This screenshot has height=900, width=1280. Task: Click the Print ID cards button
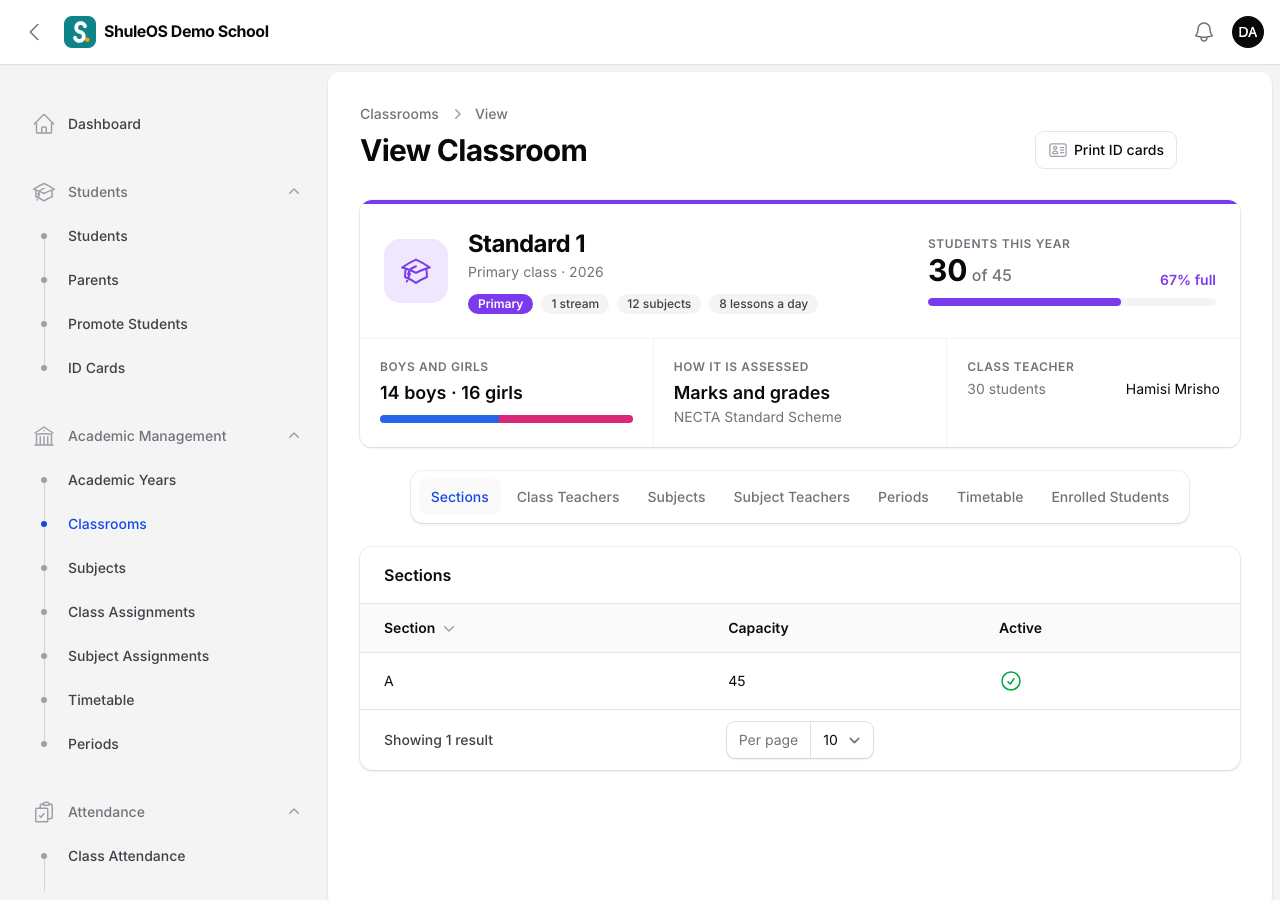coord(1106,150)
